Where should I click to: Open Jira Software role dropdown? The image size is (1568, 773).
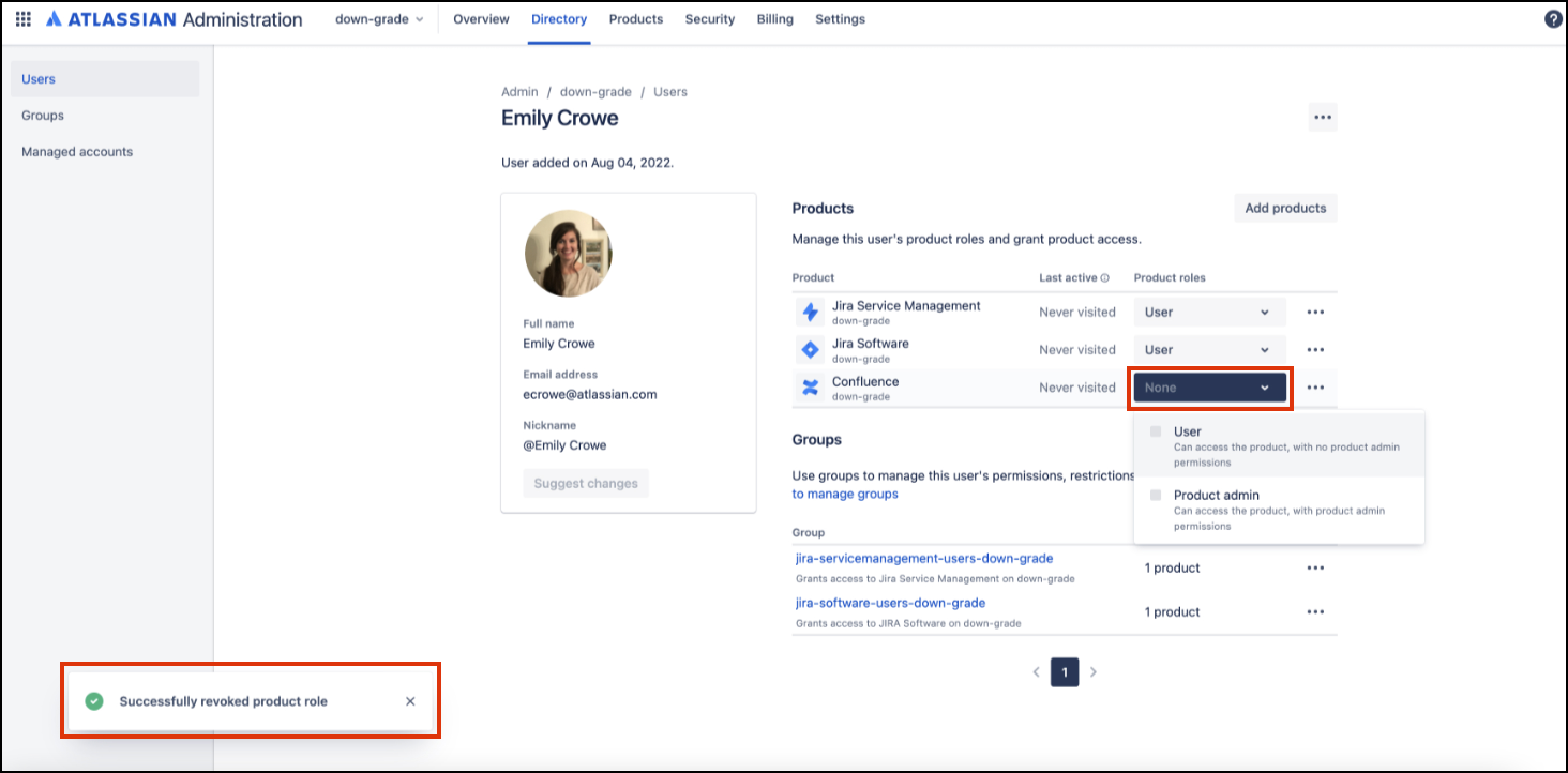click(1210, 350)
